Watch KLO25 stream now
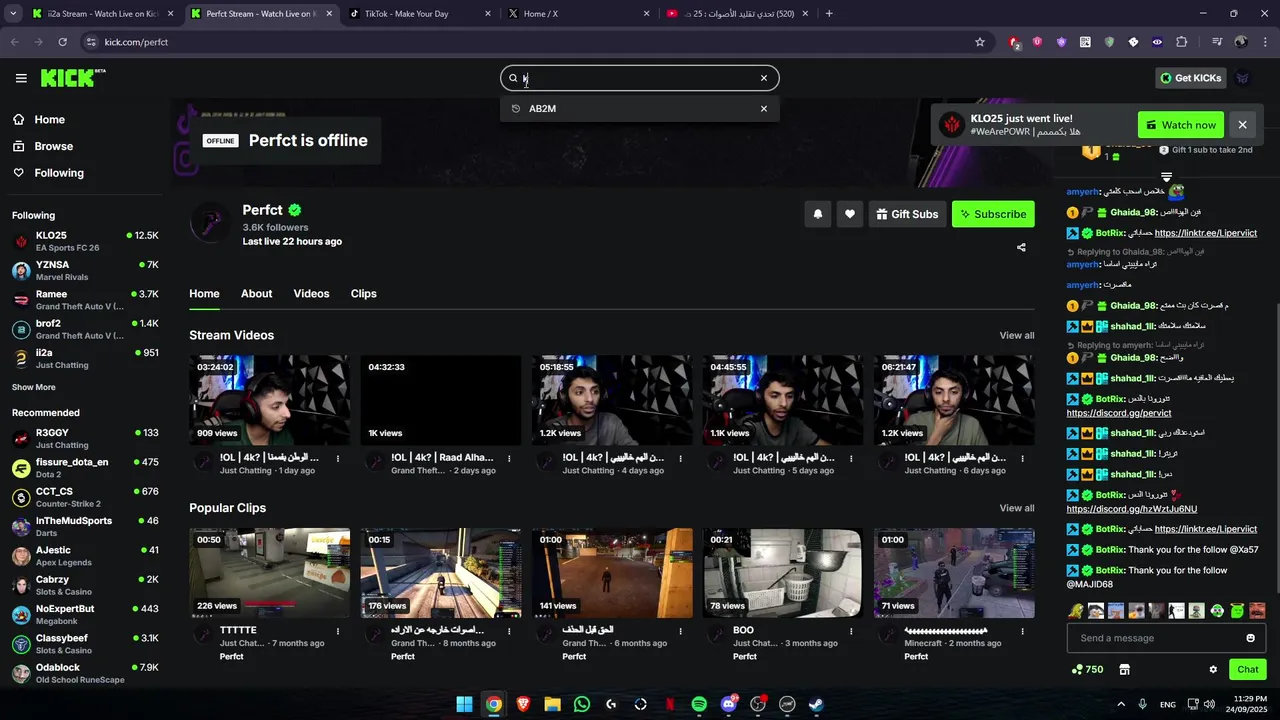This screenshot has width=1280, height=720. pos(1181,125)
